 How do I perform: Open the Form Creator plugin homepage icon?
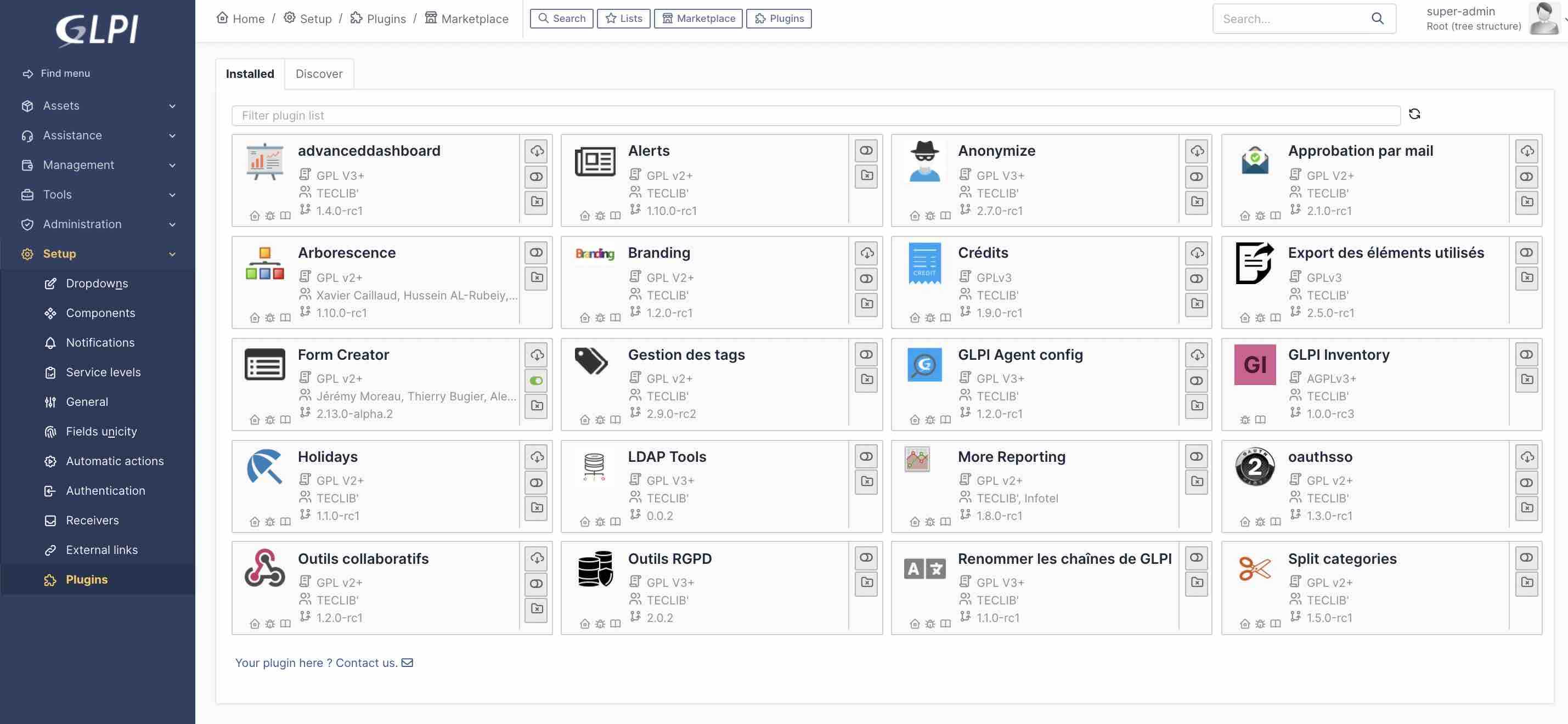254,420
